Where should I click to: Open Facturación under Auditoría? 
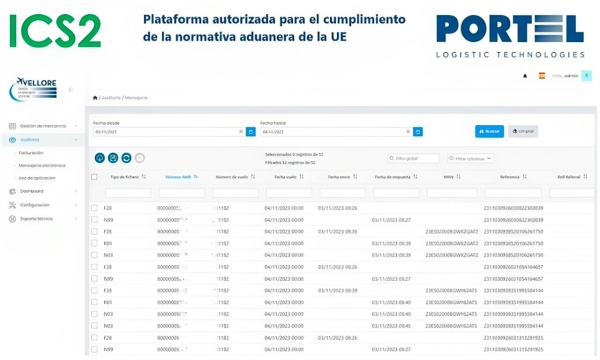(x=31, y=153)
